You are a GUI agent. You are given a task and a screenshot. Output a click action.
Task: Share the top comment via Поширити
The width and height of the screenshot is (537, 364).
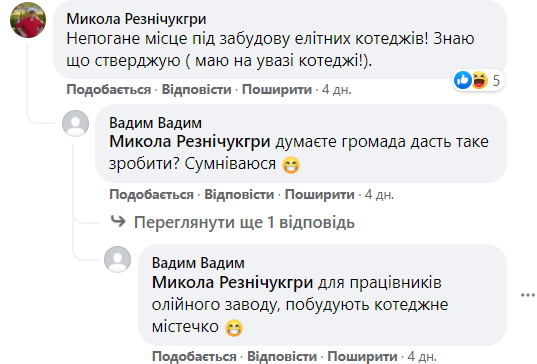(x=277, y=90)
